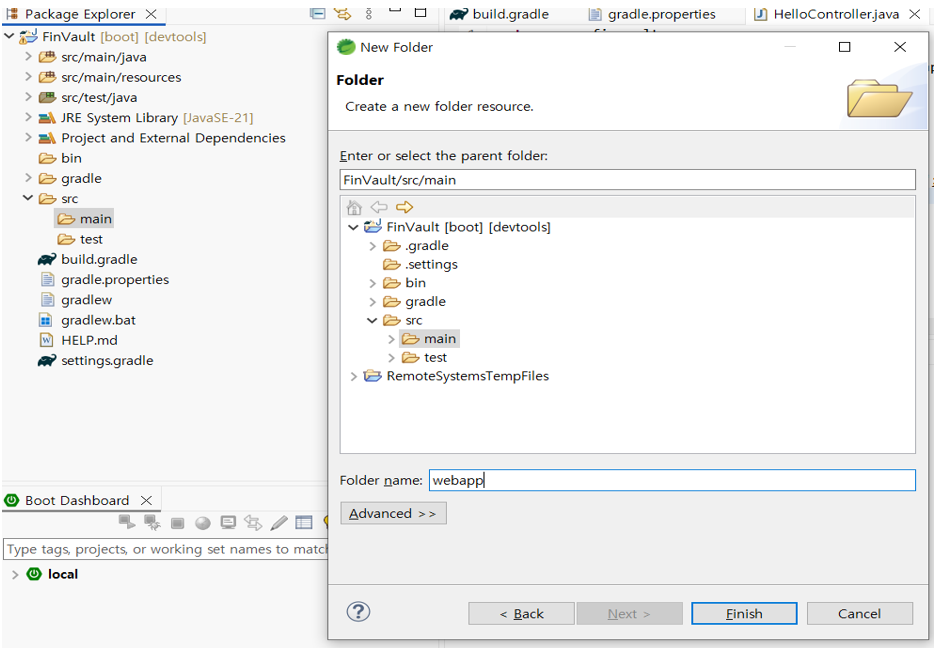
Task: Click the Cancel button
Action: [x=860, y=613]
